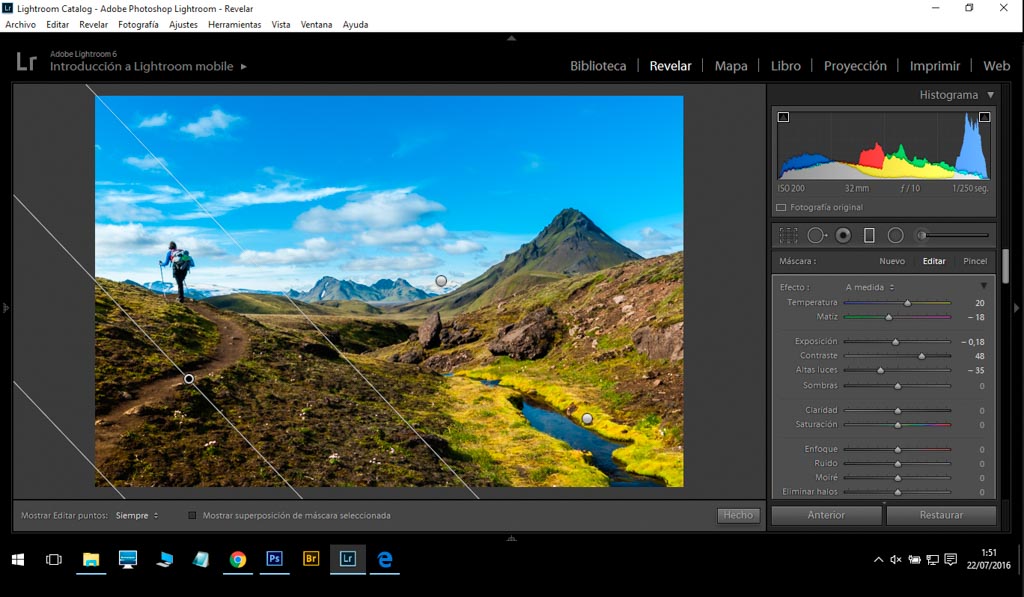The image size is (1024, 597).
Task: Click the Temperatura slider handle
Action: (x=907, y=302)
